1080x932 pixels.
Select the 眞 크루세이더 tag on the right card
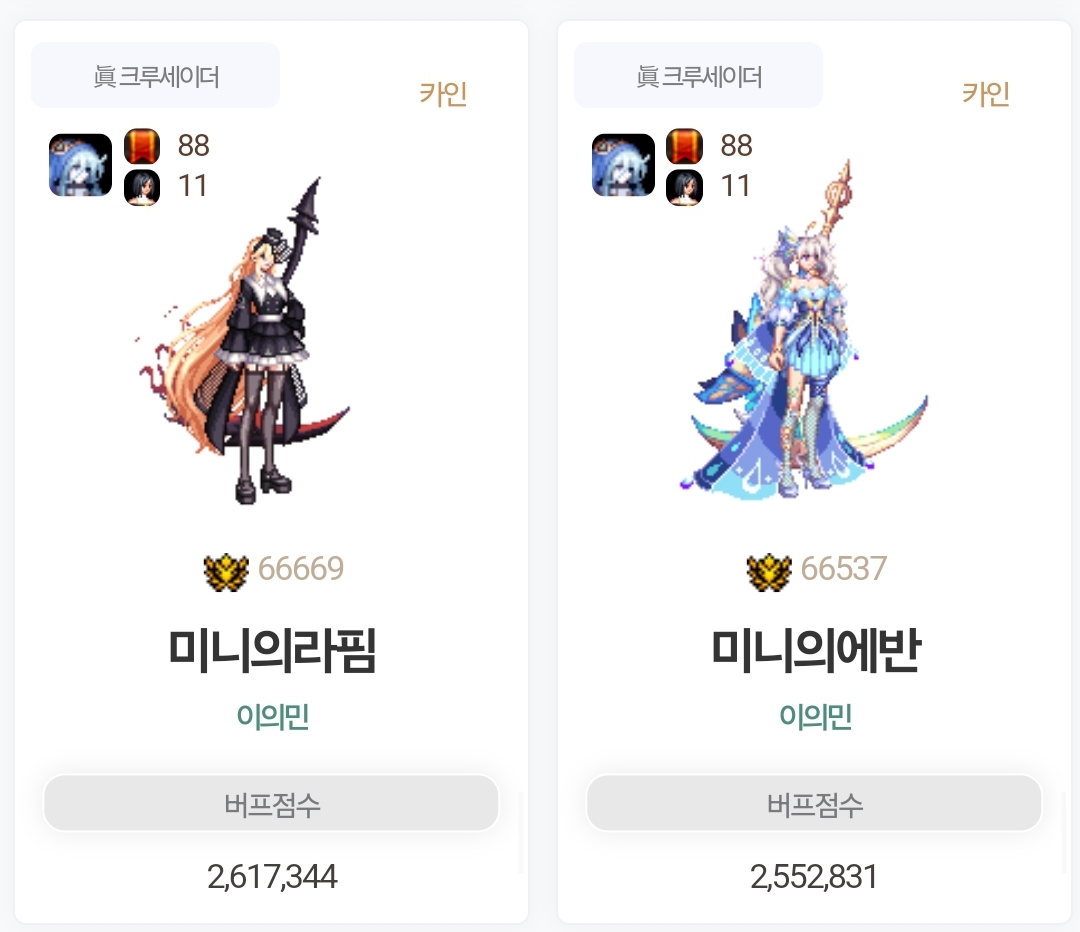pos(698,75)
